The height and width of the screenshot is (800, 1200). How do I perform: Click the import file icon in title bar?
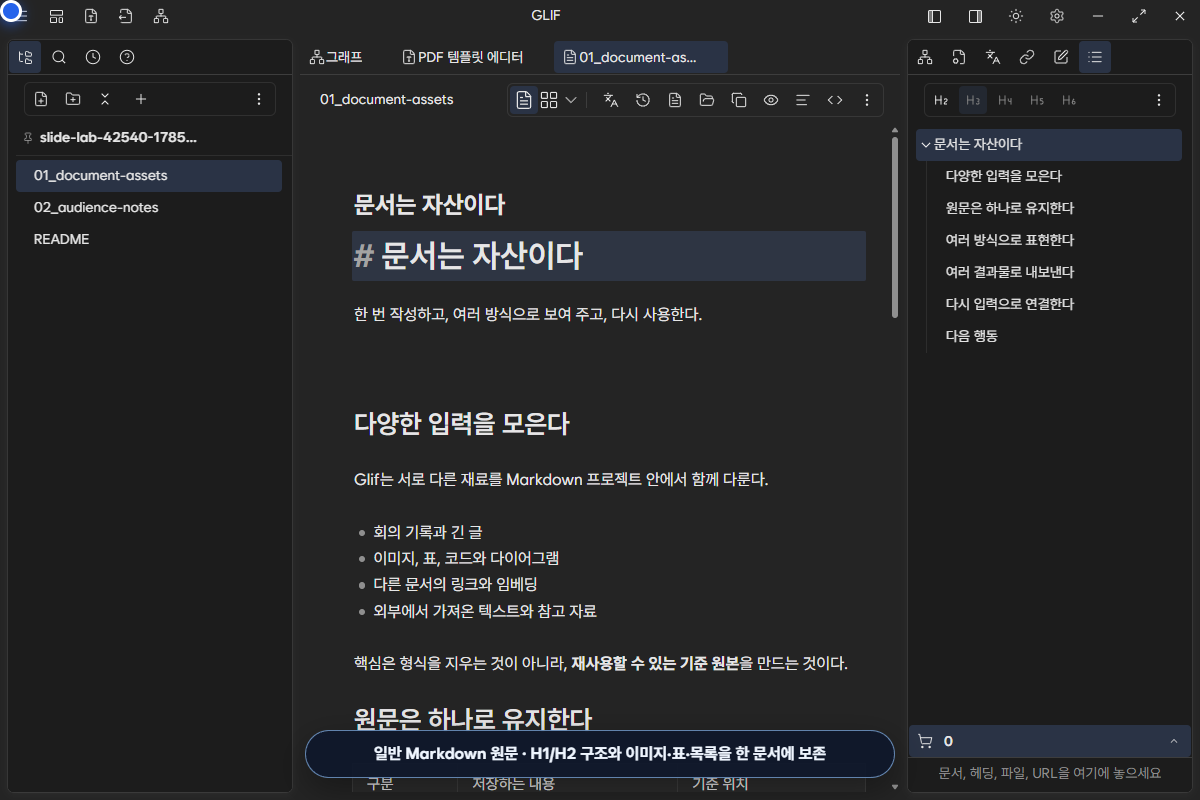pos(125,16)
